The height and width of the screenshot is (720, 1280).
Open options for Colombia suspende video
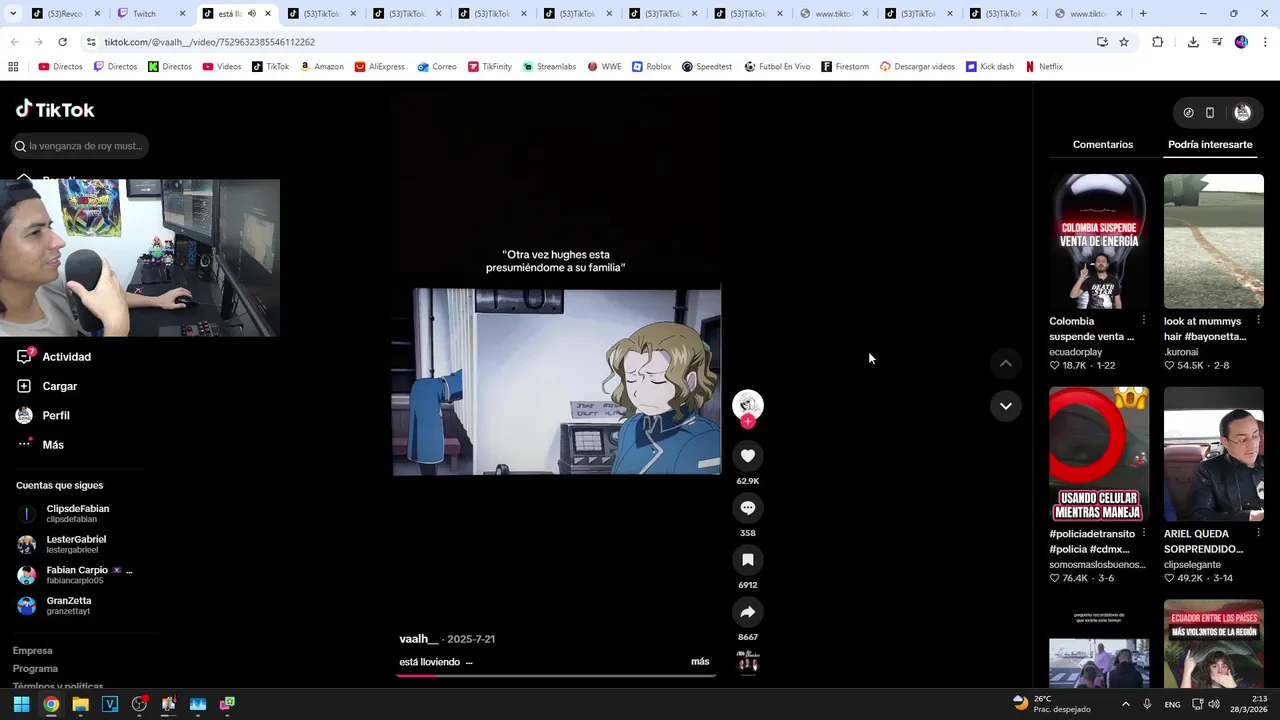click(1144, 321)
